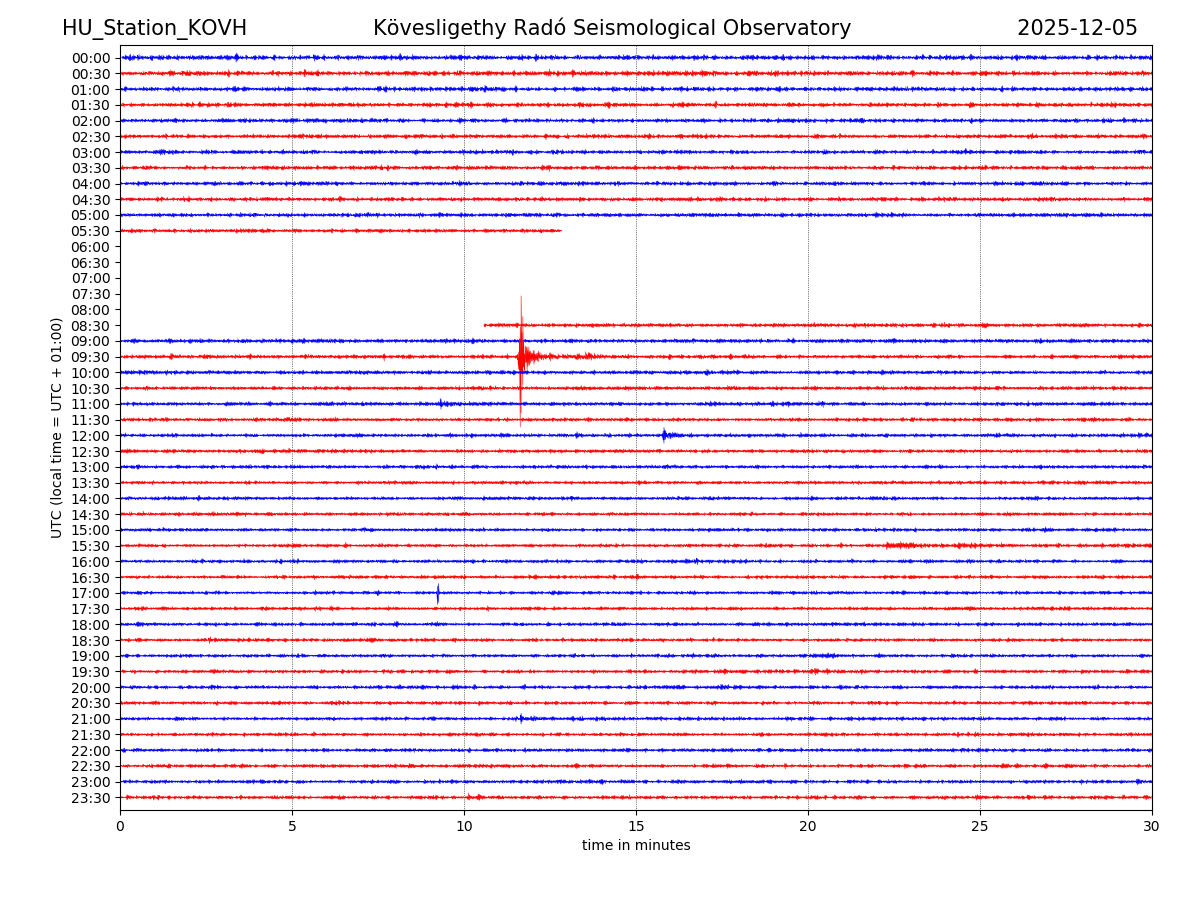
Task: Click the 07:00 time label in the data gap
Action: pyautogui.click(x=91, y=278)
